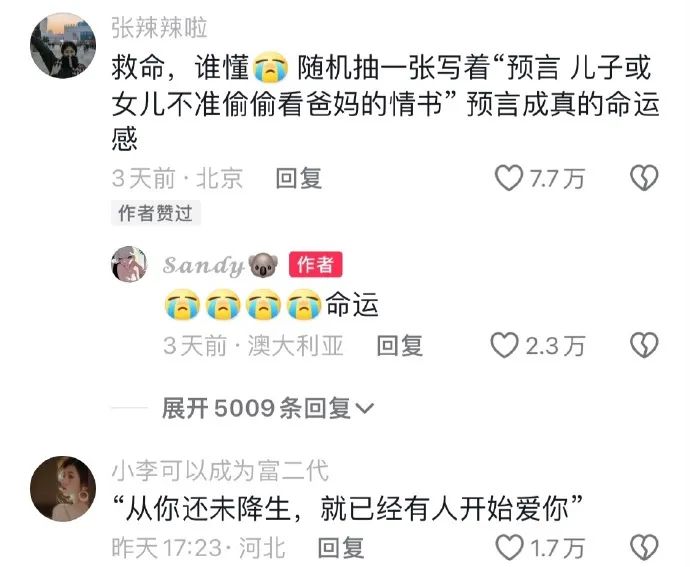Open Sandy's profile avatar
Viewport: 690px width, 567px height.
(x=129, y=264)
